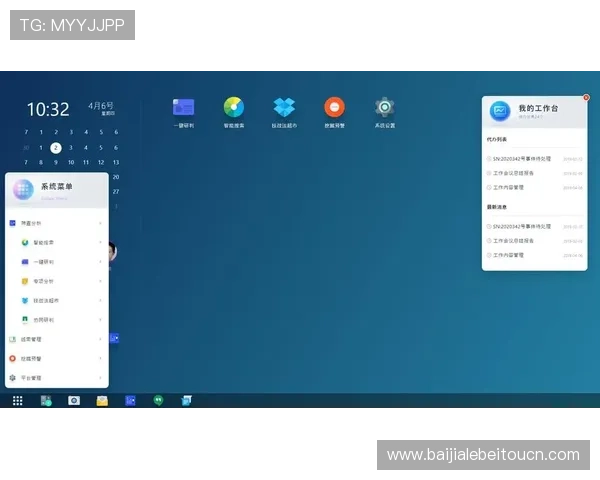This screenshot has width=600, height=480.
Task: Launch the 智能搜索 desktop app
Action: click(x=234, y=108)
